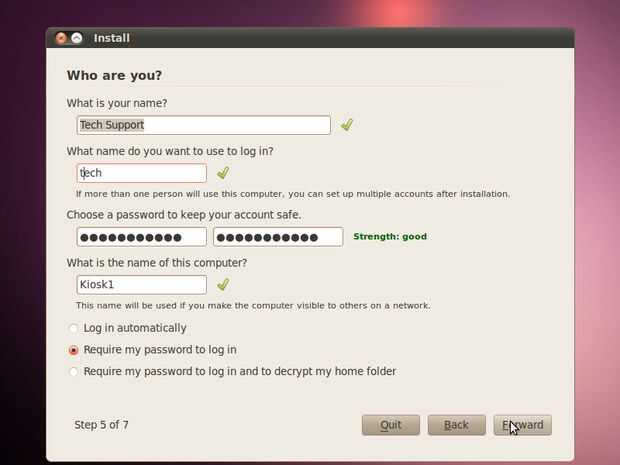The image size is (620, 465).
Task: Click the first password field
Action: [x=142, y=237]
